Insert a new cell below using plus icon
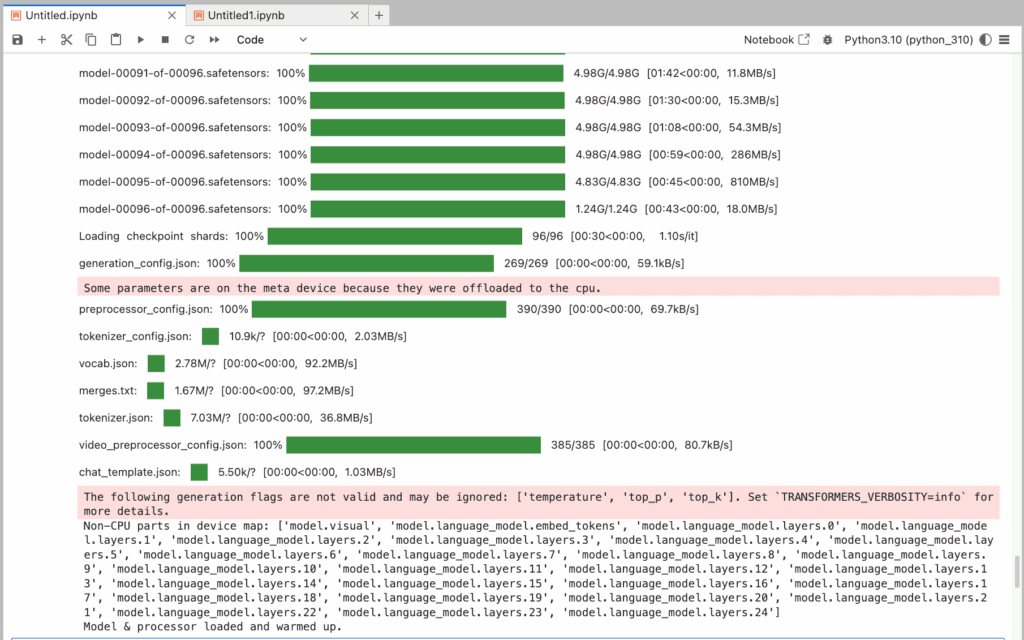 point(41,40)
